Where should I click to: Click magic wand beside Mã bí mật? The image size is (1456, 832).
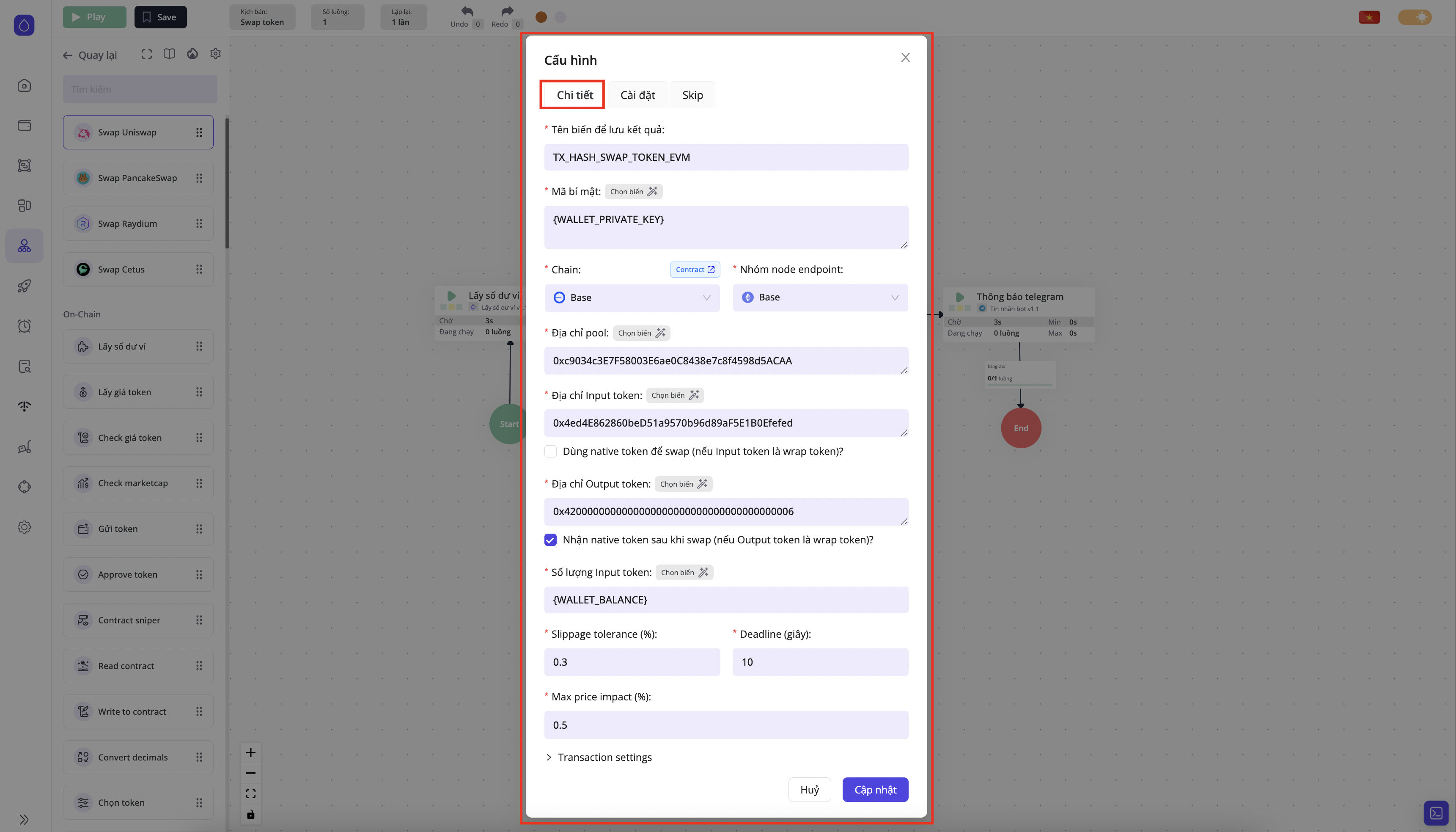coord(652,191)
